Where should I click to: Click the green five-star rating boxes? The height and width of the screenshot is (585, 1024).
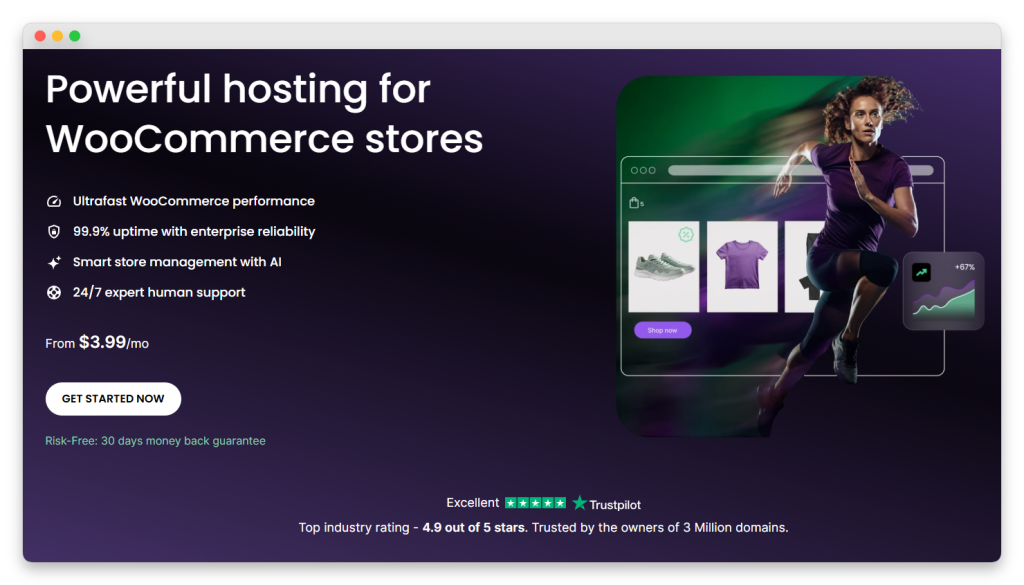point(536,503)
